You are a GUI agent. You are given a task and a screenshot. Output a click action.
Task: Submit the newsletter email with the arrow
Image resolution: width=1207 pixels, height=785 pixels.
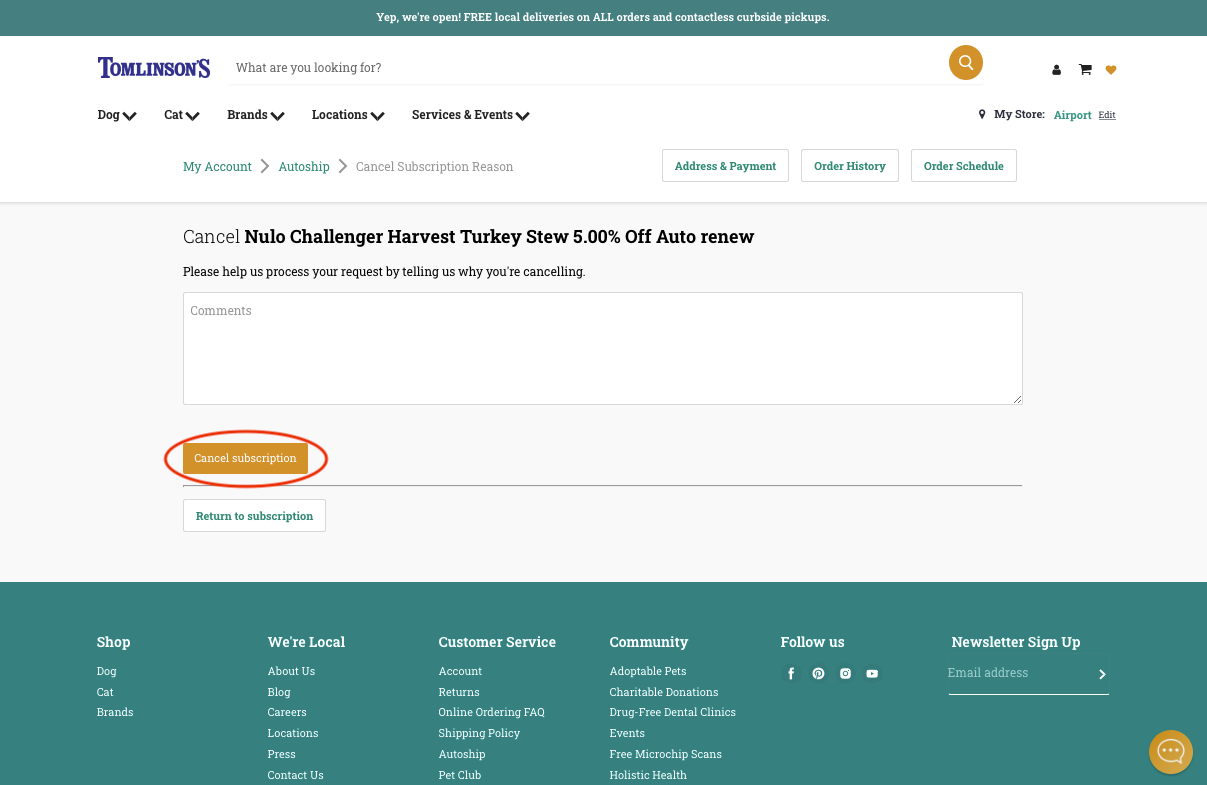1102,675
